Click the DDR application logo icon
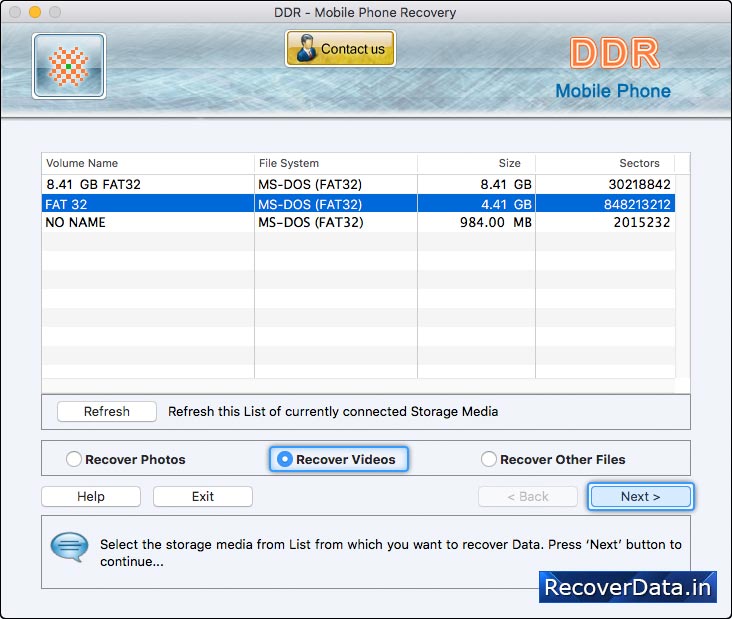Viewport: 732px width, 619px height. [69, 66]
